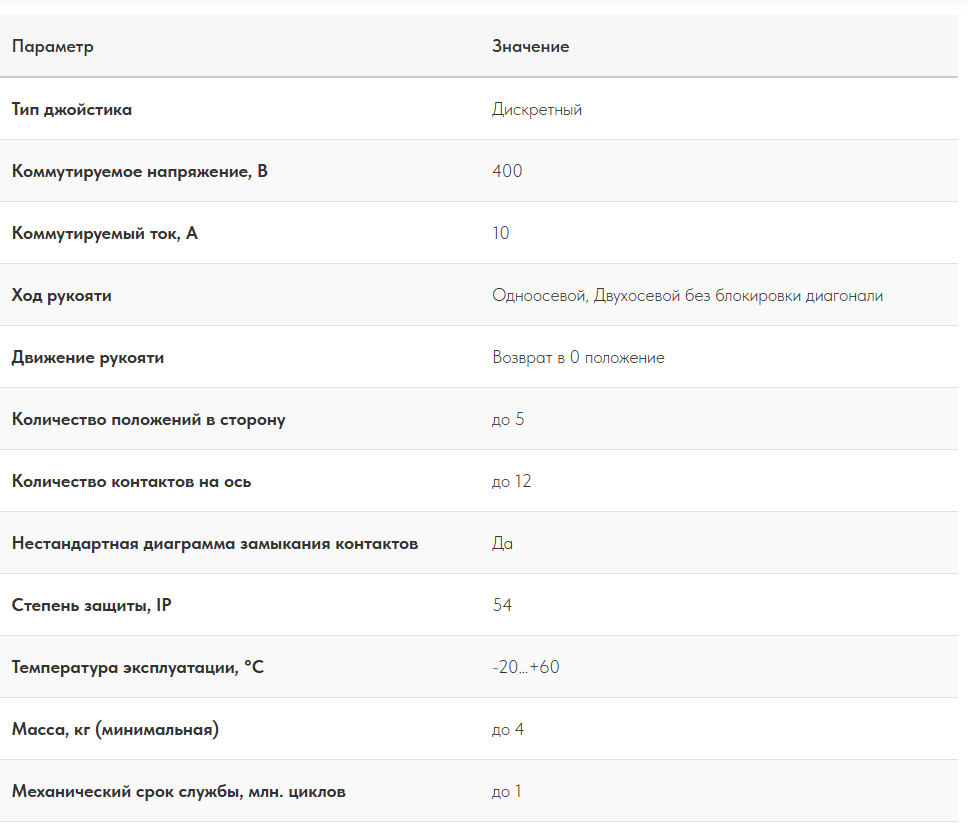This screenshot has width=968, height=828.
Task: Click the temperature range value "-20...+60"
Action: [526, 668]
